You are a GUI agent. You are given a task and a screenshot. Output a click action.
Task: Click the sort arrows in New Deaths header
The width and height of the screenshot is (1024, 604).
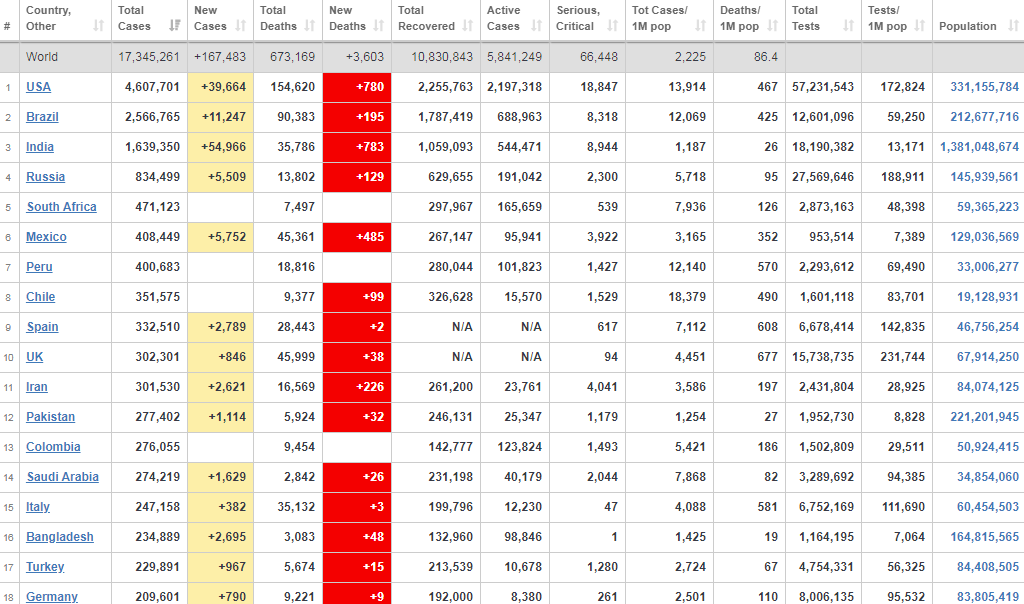pyautogui.click(x=379, y=26)
